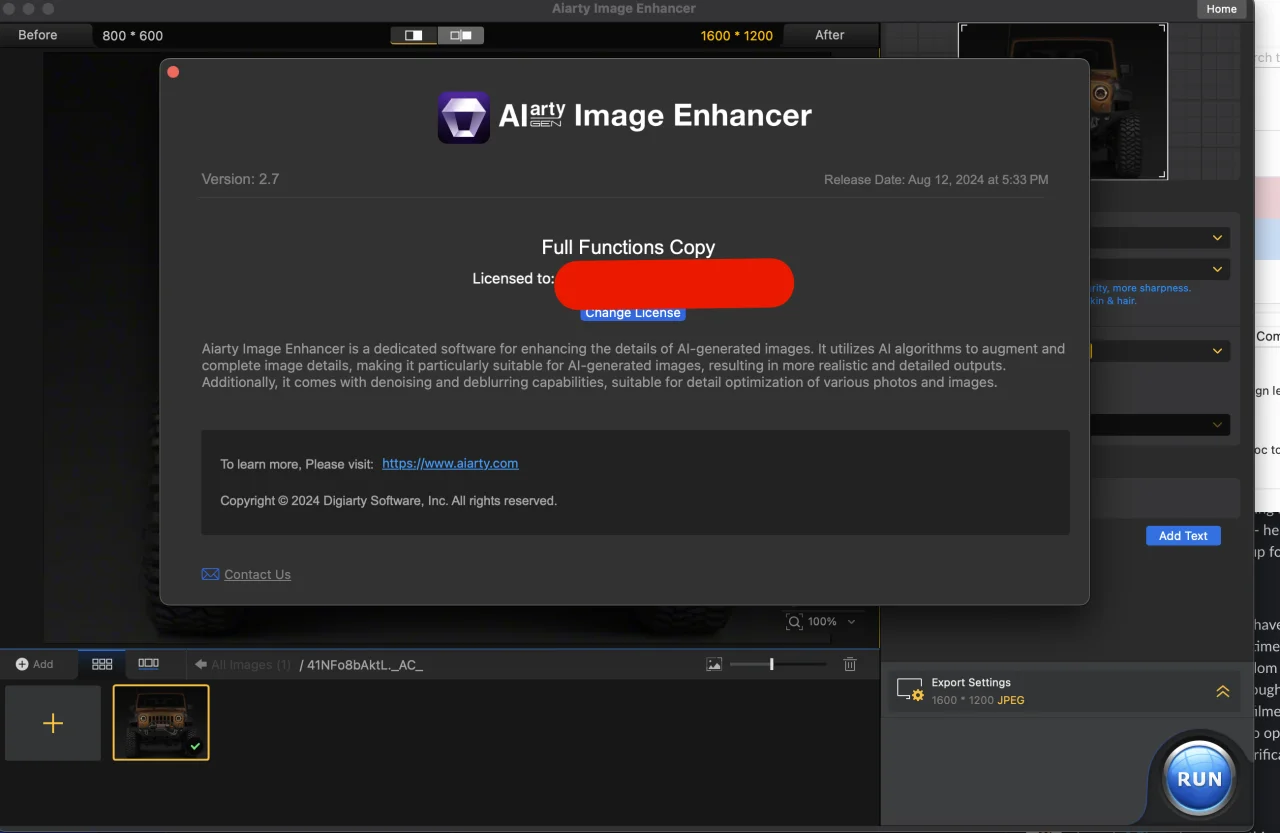1280x833 pixels.
Task: Click the 800 * 600 original resolution text
Action: tap(132, 36)
